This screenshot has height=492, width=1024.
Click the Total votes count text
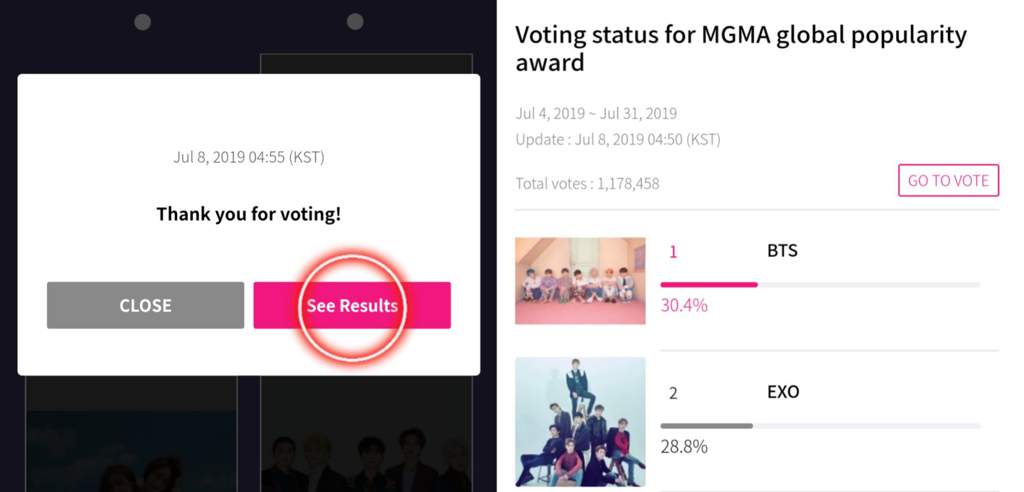point(587,184)
